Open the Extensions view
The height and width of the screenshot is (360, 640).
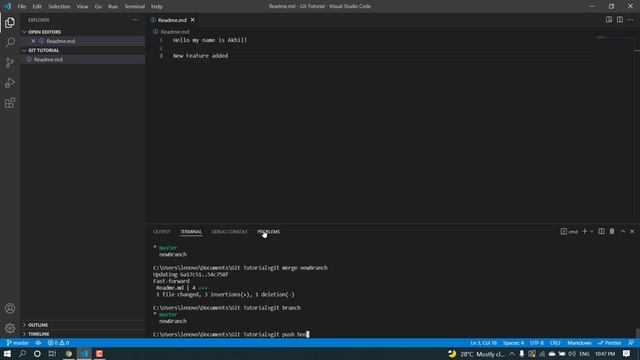[10, 103]
